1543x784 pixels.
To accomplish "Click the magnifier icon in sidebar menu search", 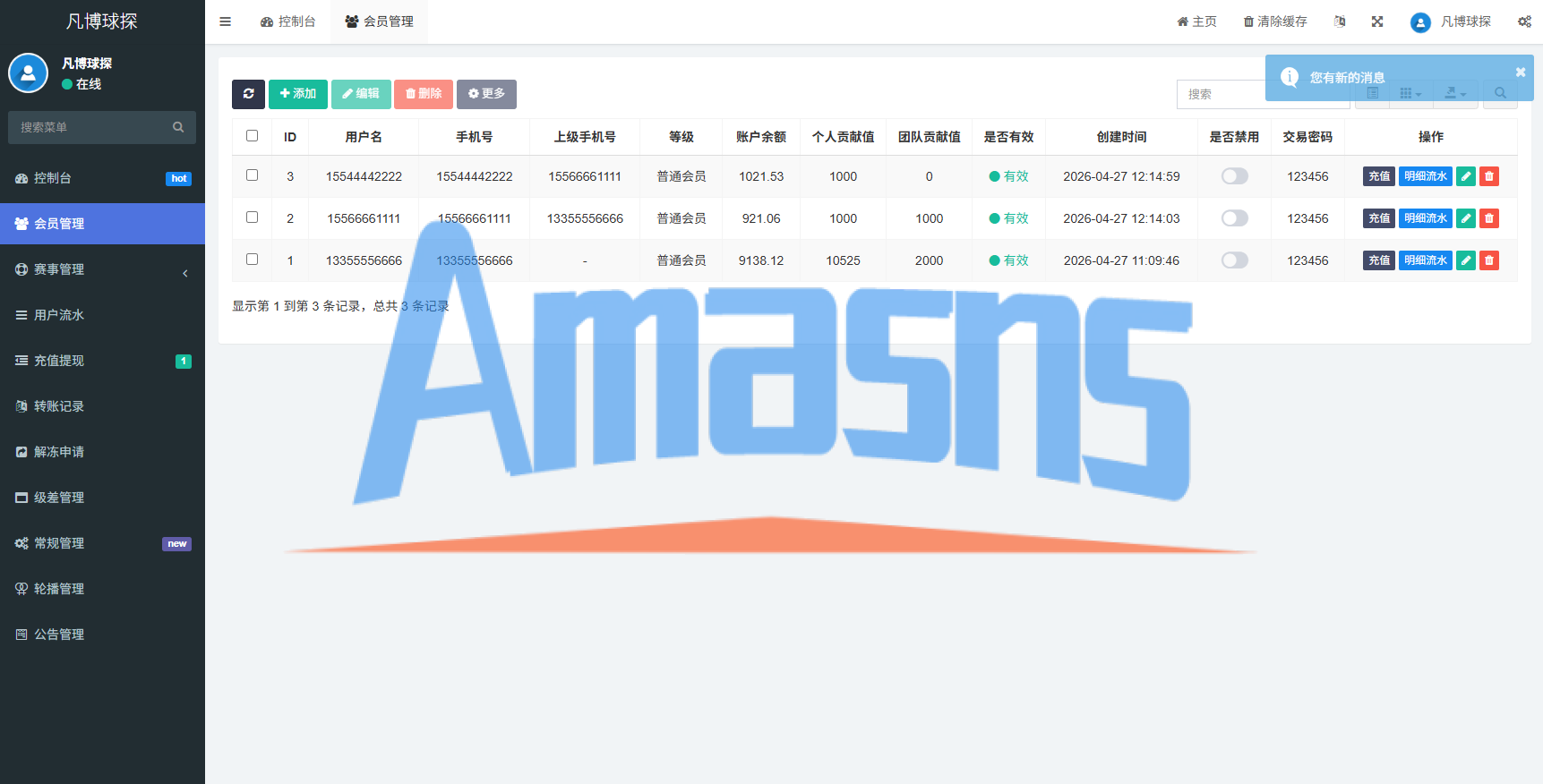I will [x=178, y=127].
